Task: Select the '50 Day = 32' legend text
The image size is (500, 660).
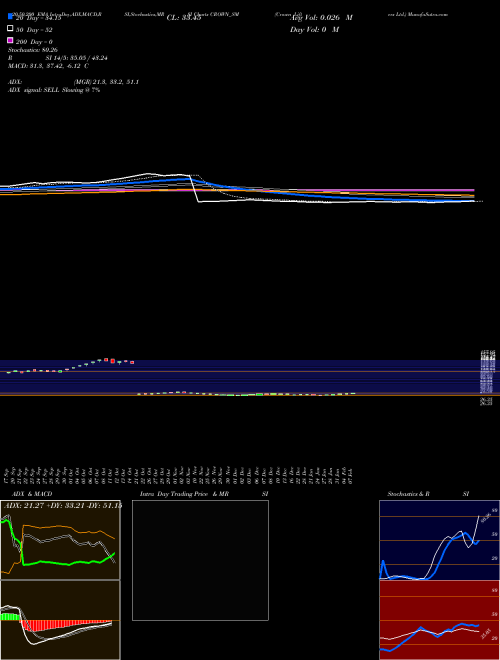Action: [x=34, y=30]
